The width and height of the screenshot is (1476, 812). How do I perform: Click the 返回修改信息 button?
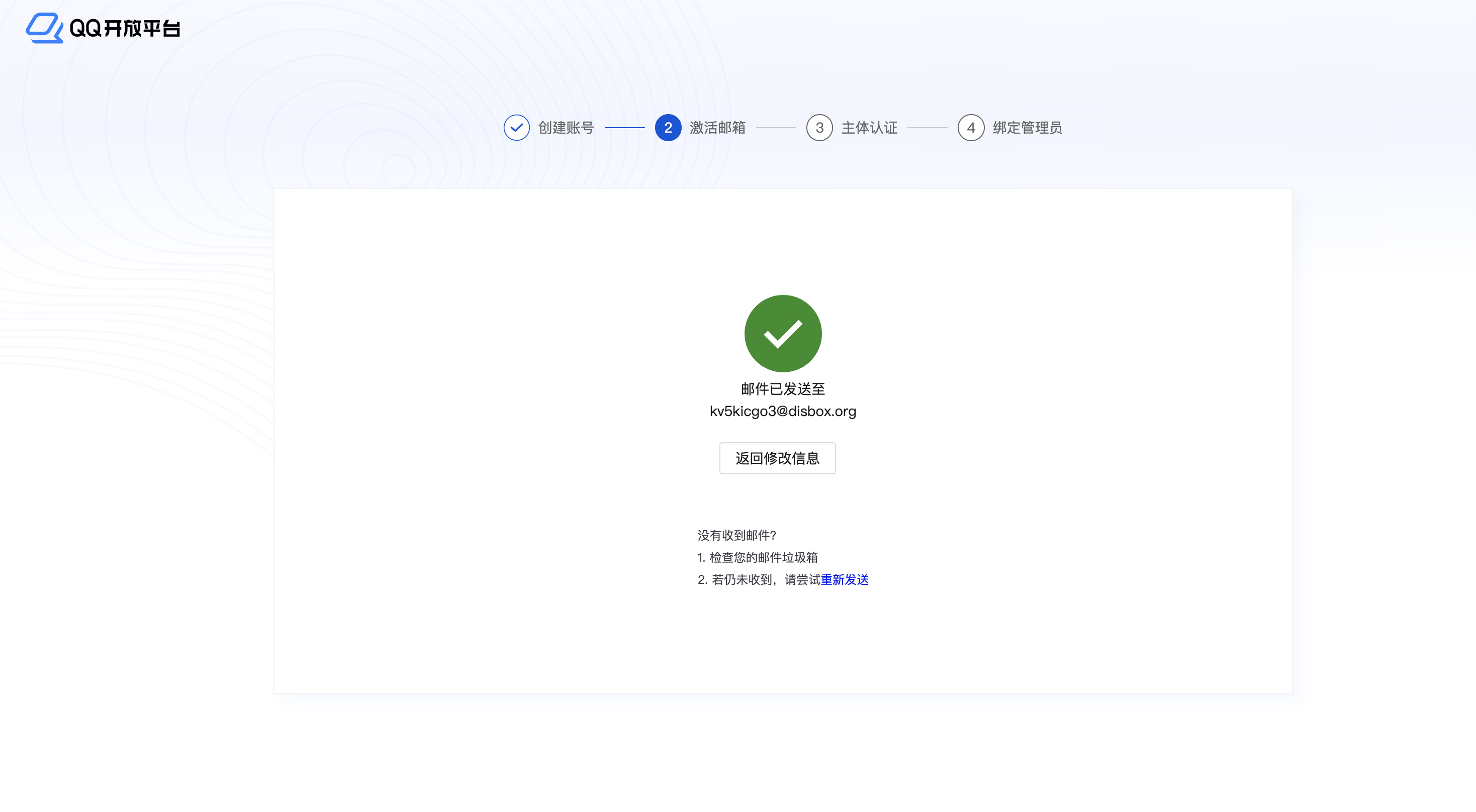777,458
